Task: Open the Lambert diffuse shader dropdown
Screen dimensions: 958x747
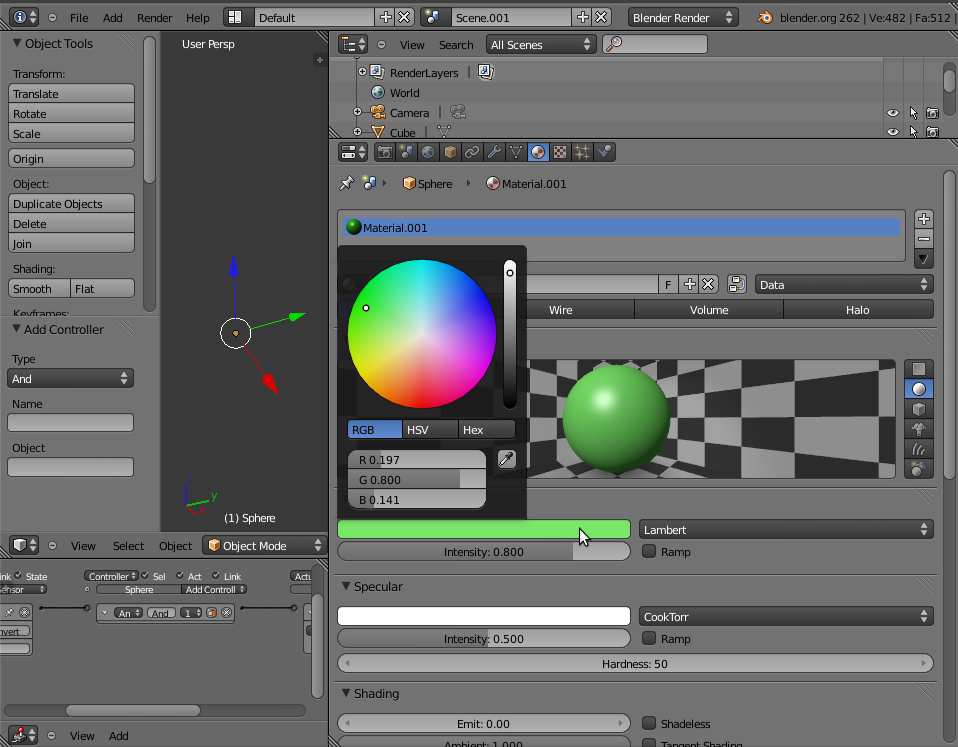Action: [787, 529]
